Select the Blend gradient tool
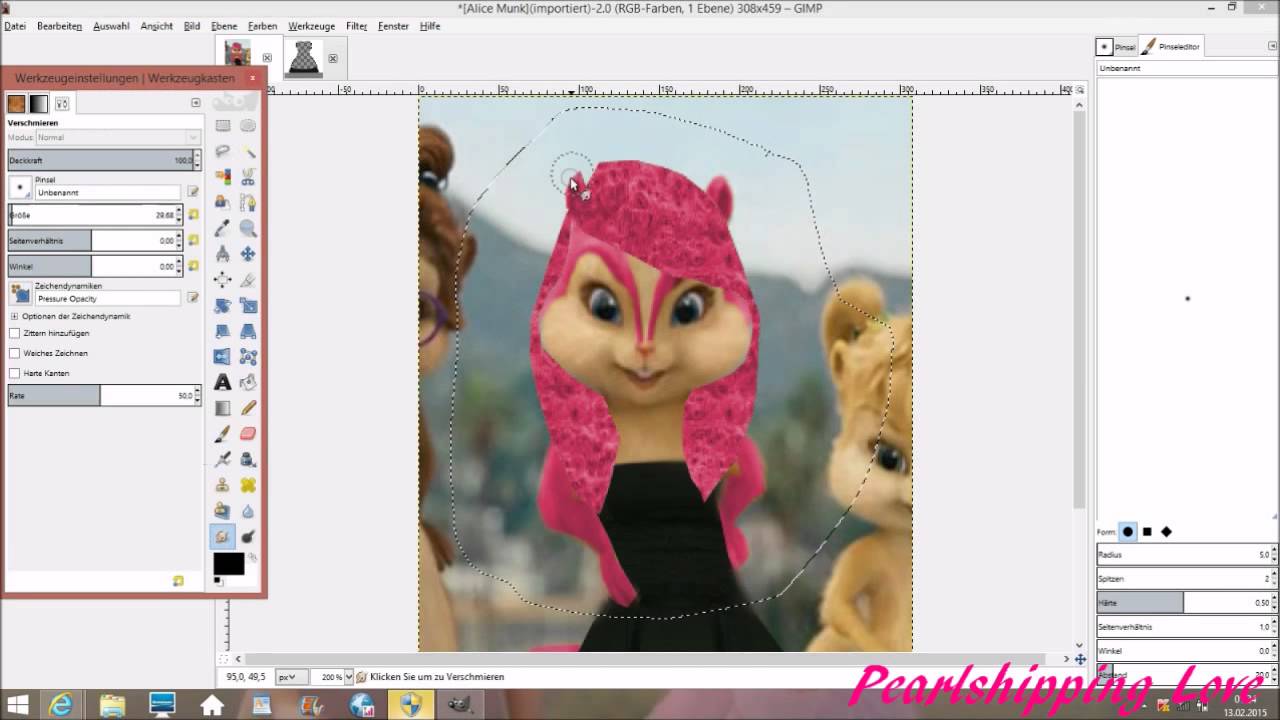The height and width of the screenshot is (720, 1280). tap(223, 408)
